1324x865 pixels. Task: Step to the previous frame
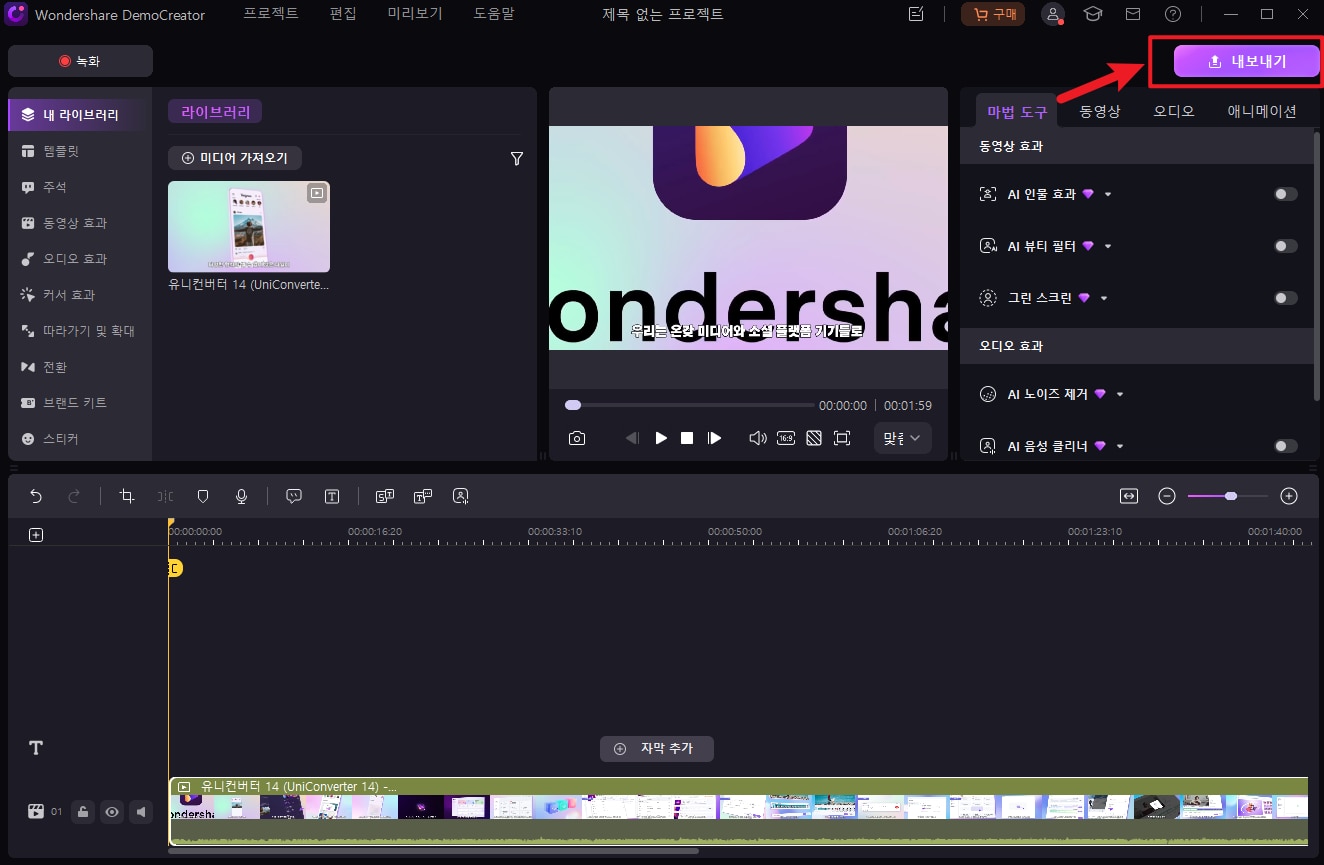click(x=632, y=438)
